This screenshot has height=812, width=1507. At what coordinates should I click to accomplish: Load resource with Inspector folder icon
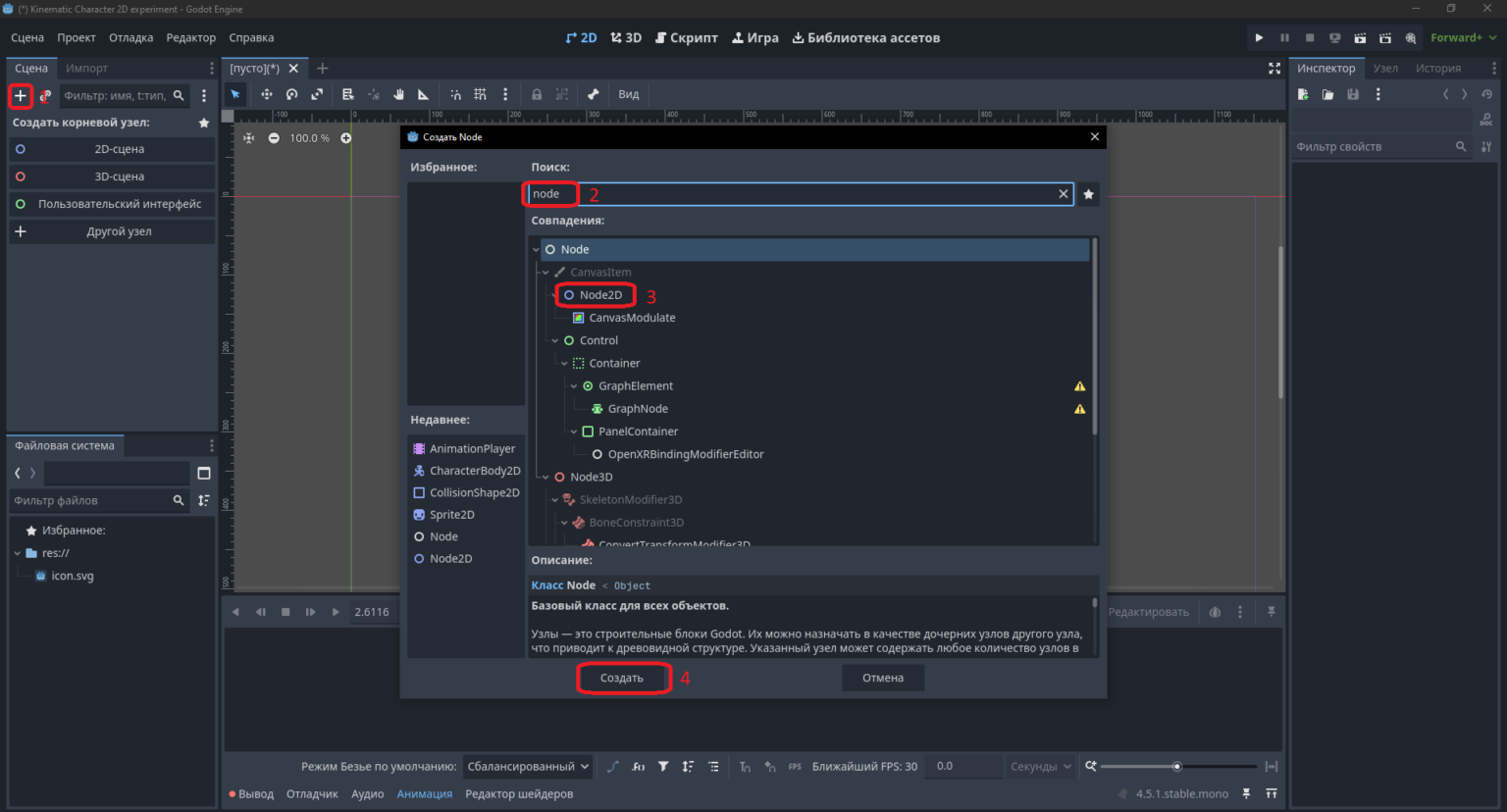[x=1327, y=94]
